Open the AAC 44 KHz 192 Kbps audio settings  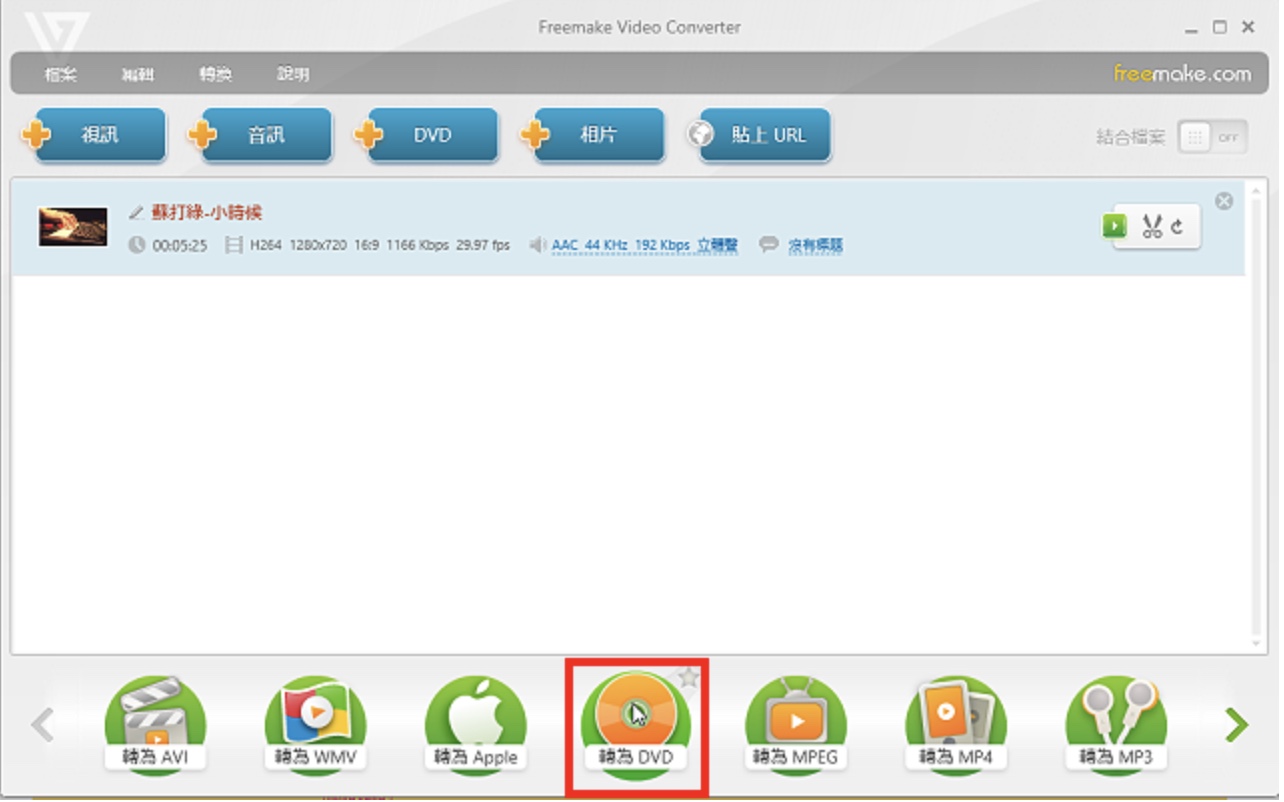pos(645,245)
